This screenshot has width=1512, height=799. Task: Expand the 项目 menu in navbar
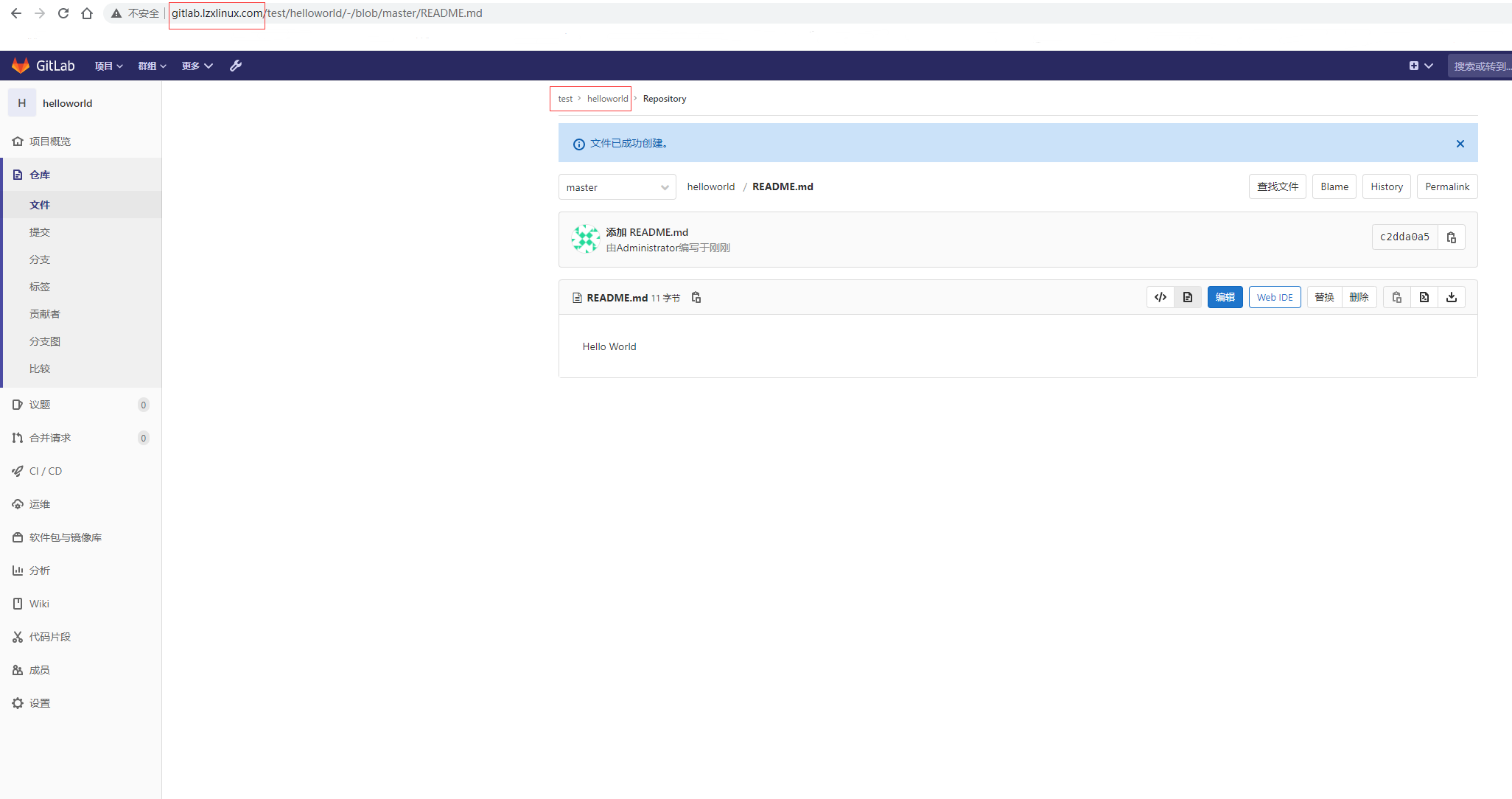[108, 66]
